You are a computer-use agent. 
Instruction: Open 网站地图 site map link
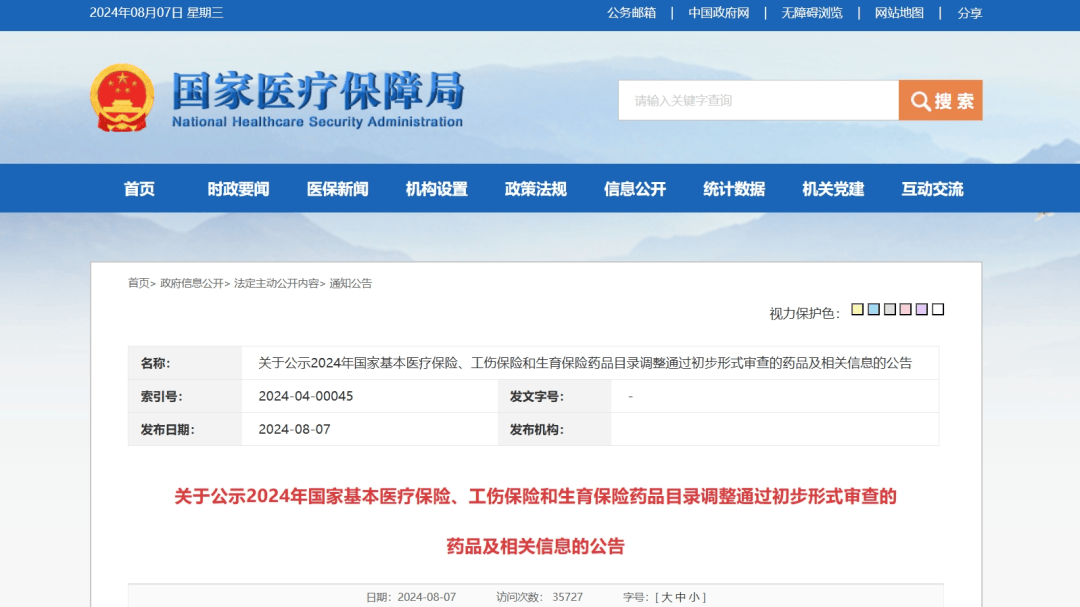(x=899, y=13)
